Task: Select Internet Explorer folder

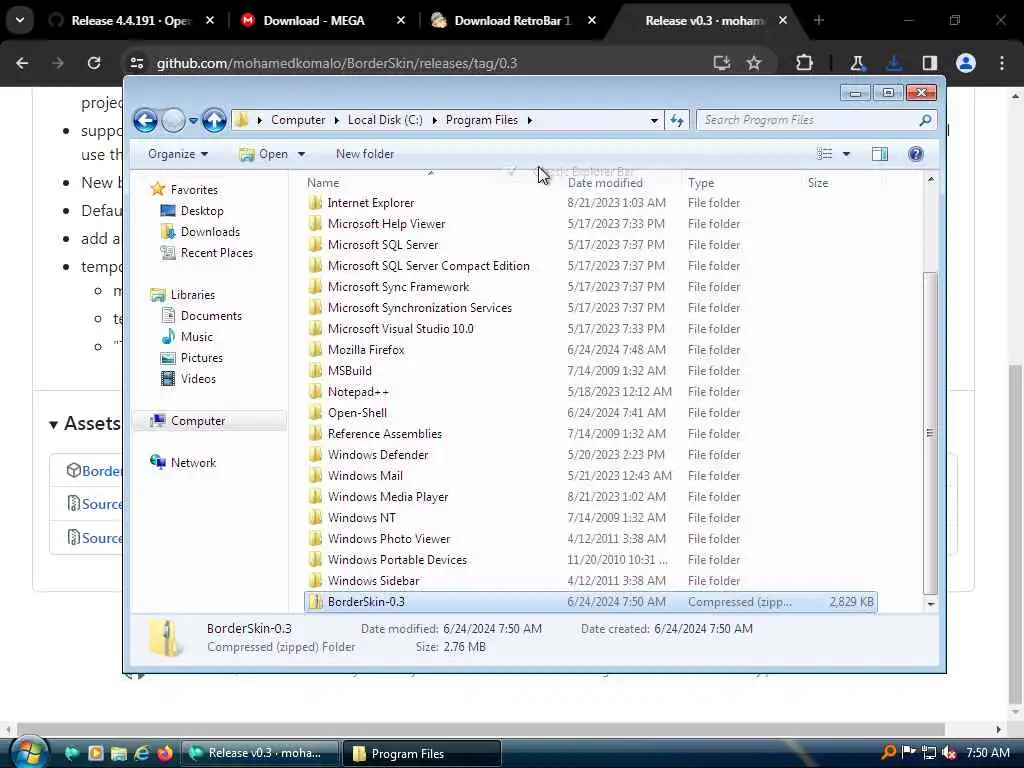Action: point(370,203)
